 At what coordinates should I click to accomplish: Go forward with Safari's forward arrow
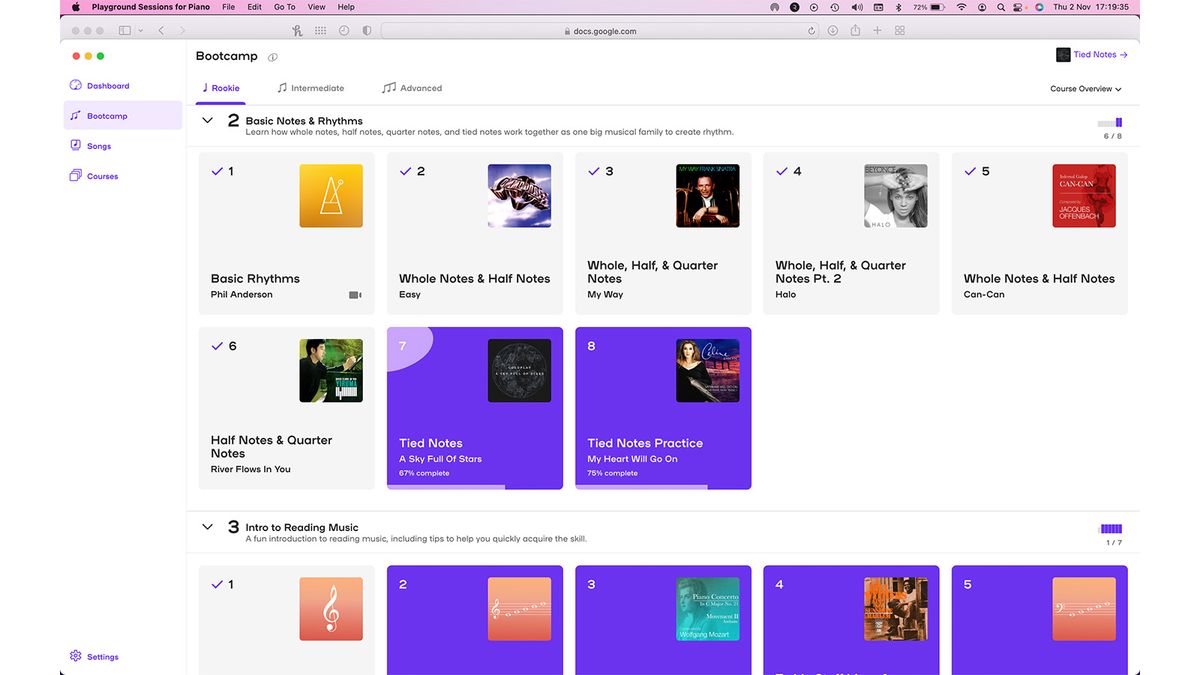[x=182, y=31]
